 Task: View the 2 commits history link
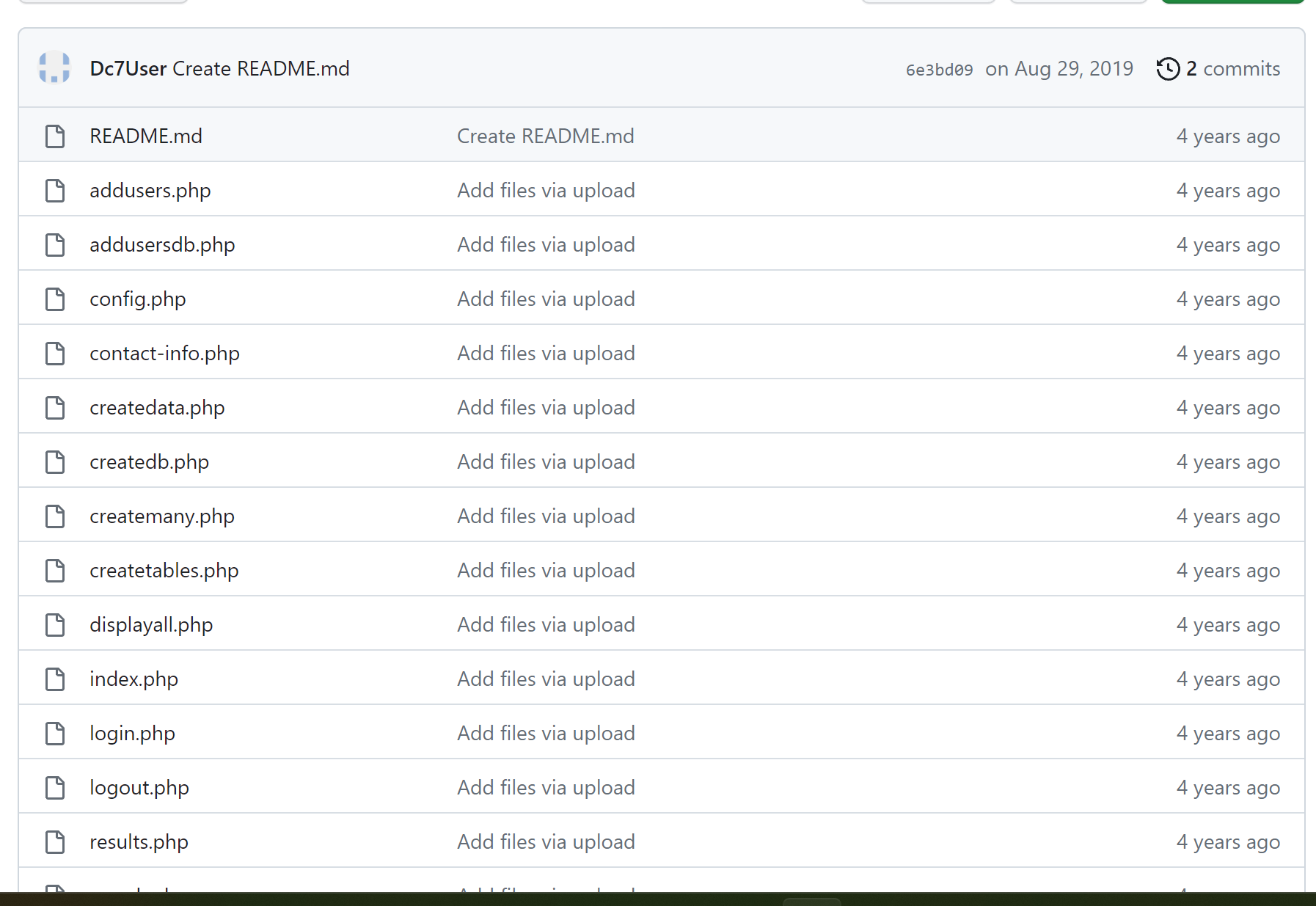(1233, 69)
